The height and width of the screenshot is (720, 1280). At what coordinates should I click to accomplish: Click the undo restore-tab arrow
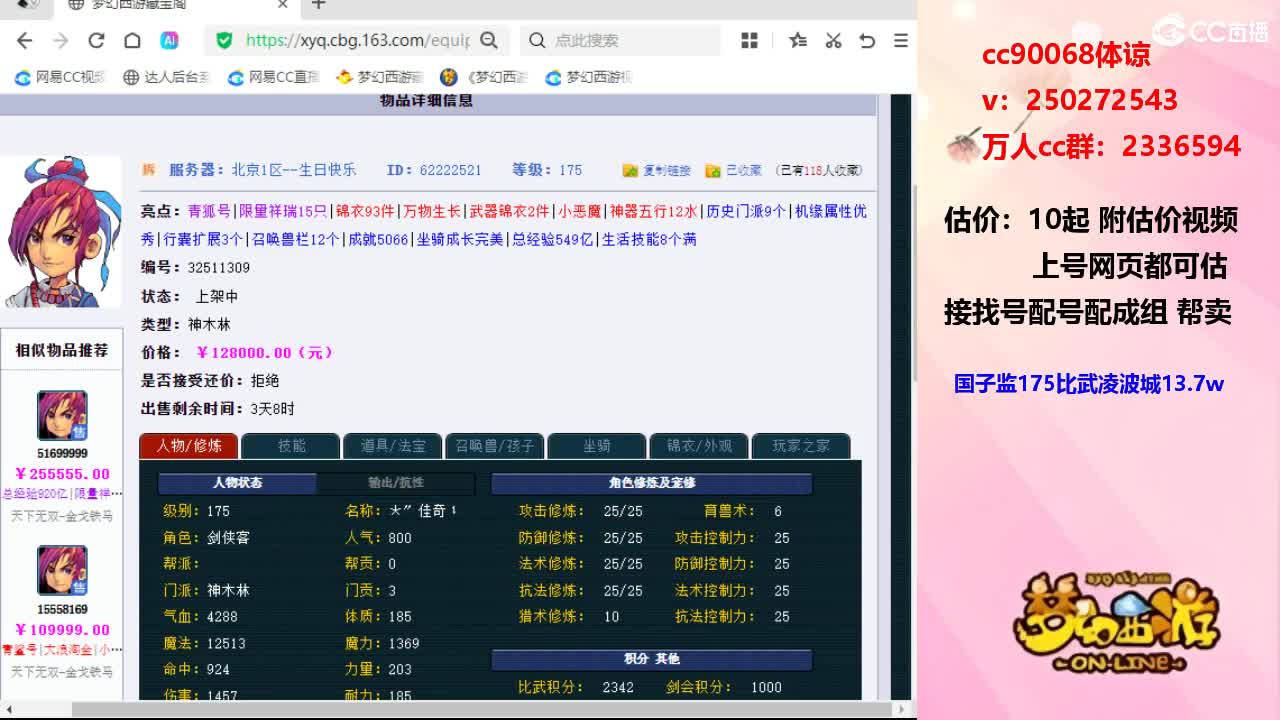[x=867, y=40]
